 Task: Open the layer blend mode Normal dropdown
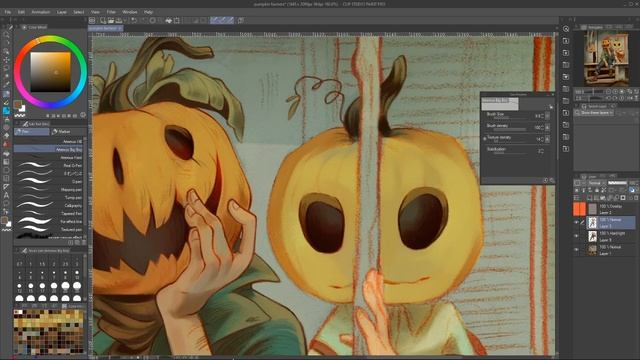point(596,183)
